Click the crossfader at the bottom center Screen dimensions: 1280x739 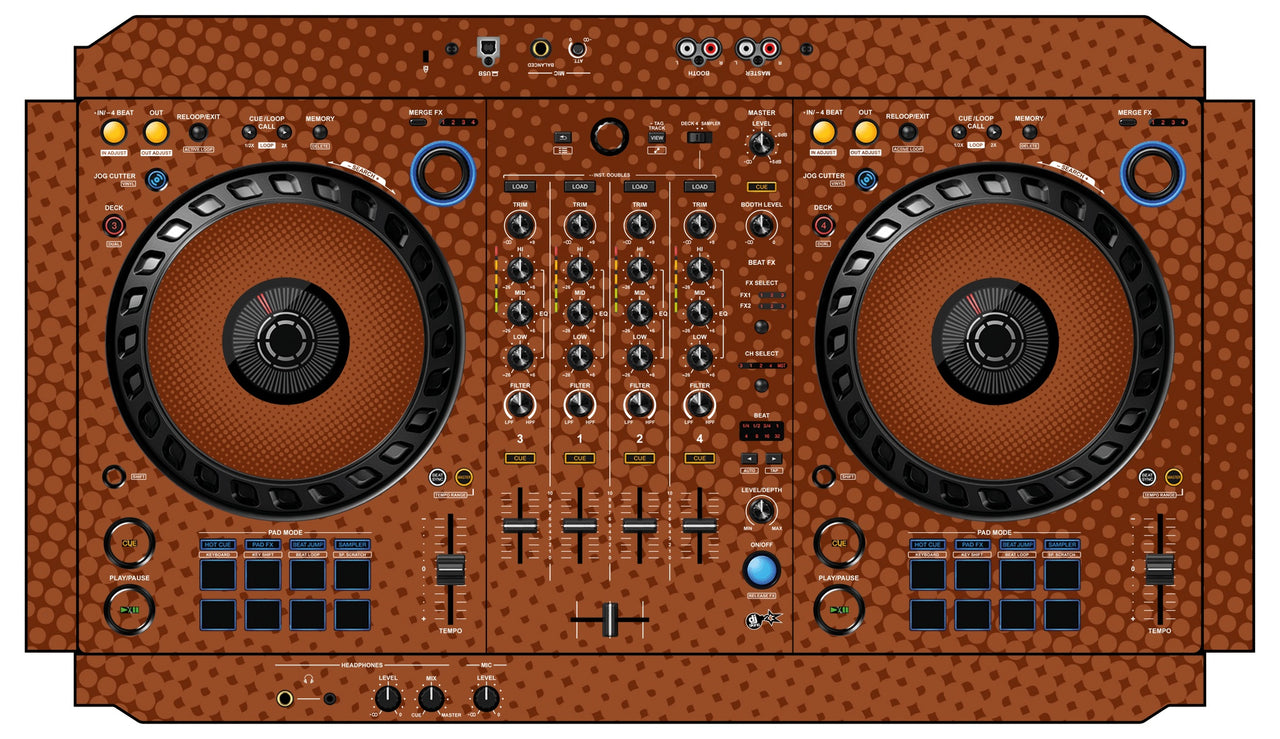pos(612,617)
